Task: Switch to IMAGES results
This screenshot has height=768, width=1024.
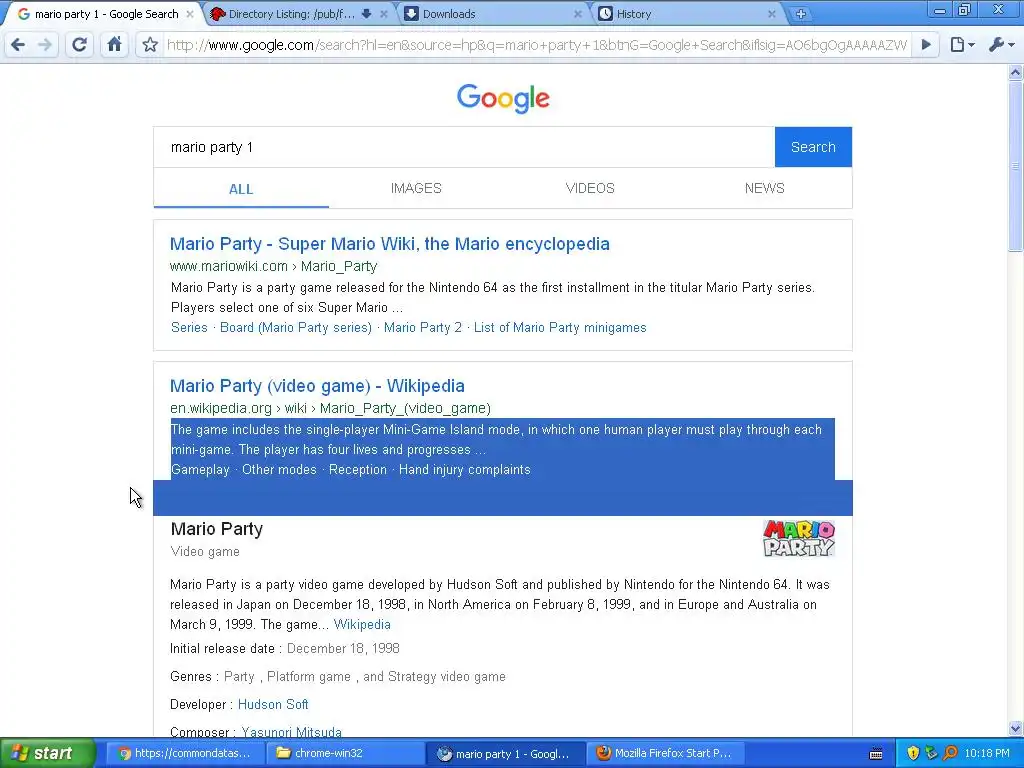Action: [416, 188]
